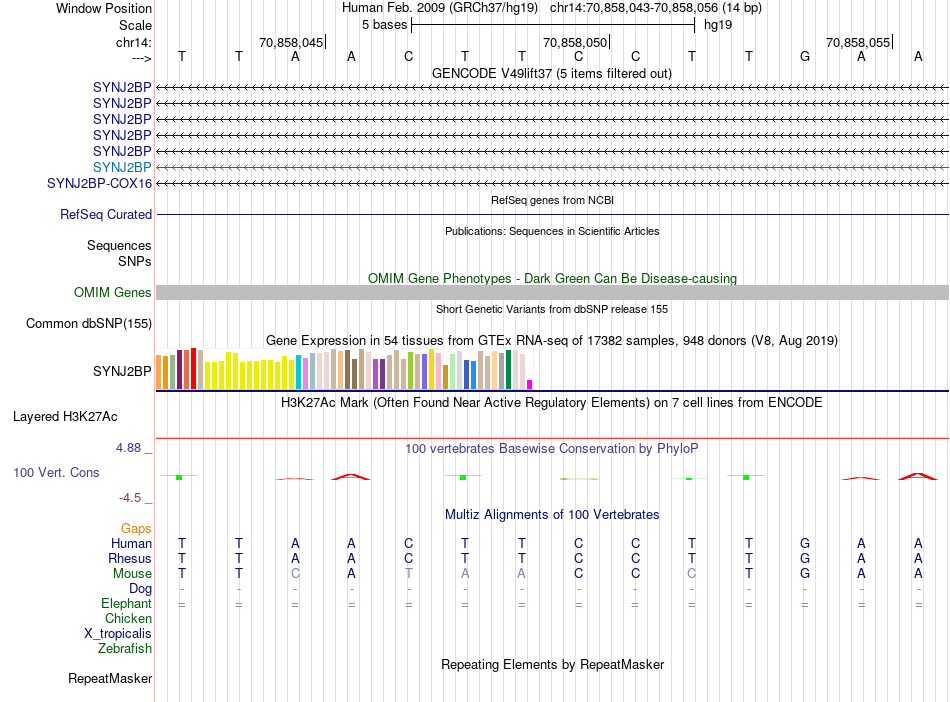Click 'chr14:70,858,043-70,858,056 (14 bp)' position text
950x702 pixels.
656,8
